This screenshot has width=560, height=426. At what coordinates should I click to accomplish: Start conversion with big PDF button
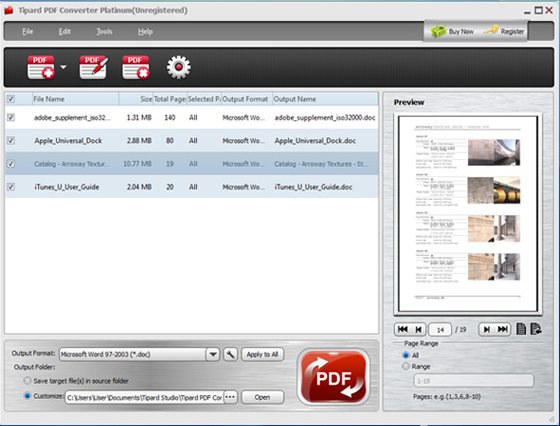point(334,377)
